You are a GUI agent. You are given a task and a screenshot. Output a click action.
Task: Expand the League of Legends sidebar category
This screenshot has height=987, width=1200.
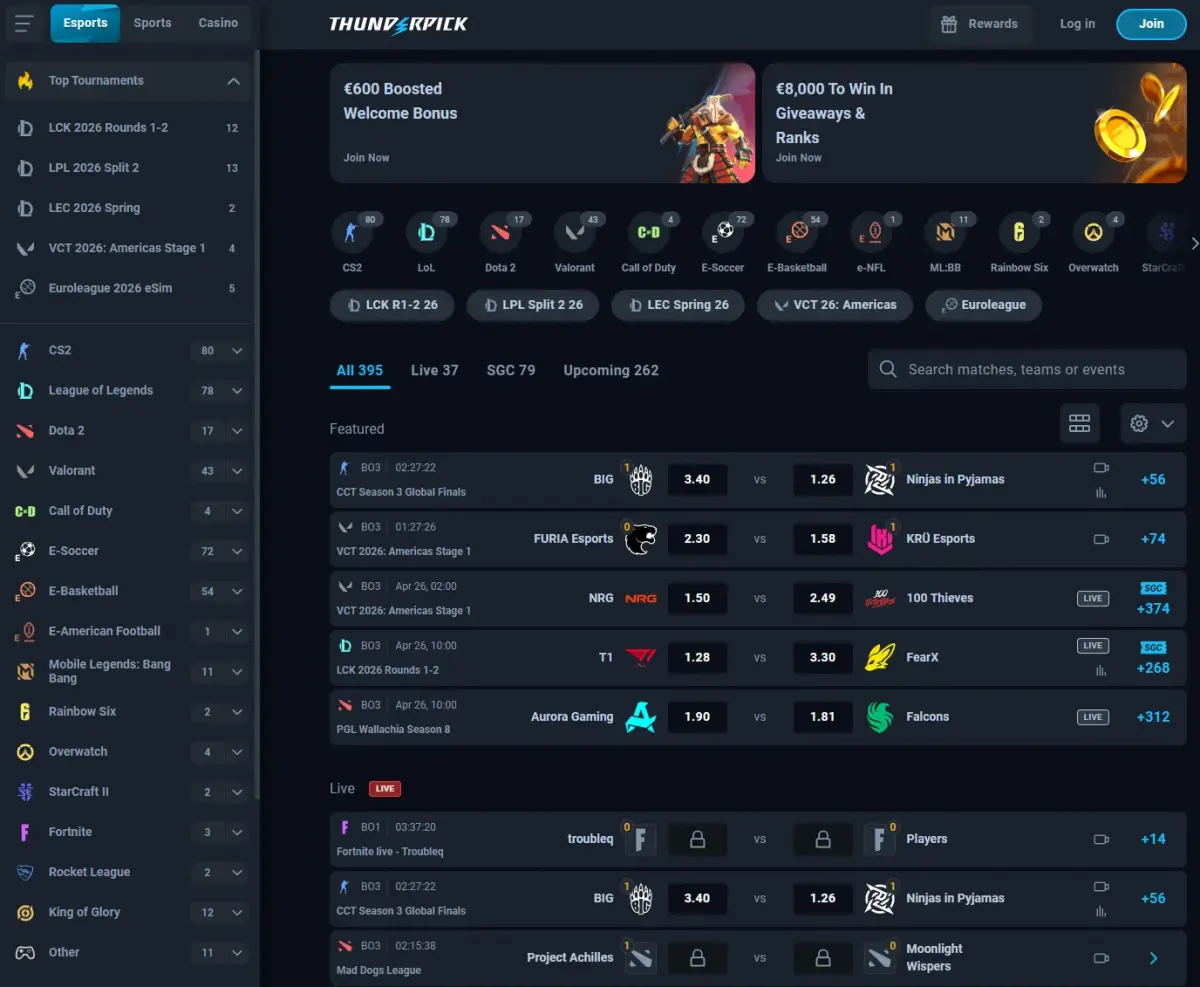point(237,391)
